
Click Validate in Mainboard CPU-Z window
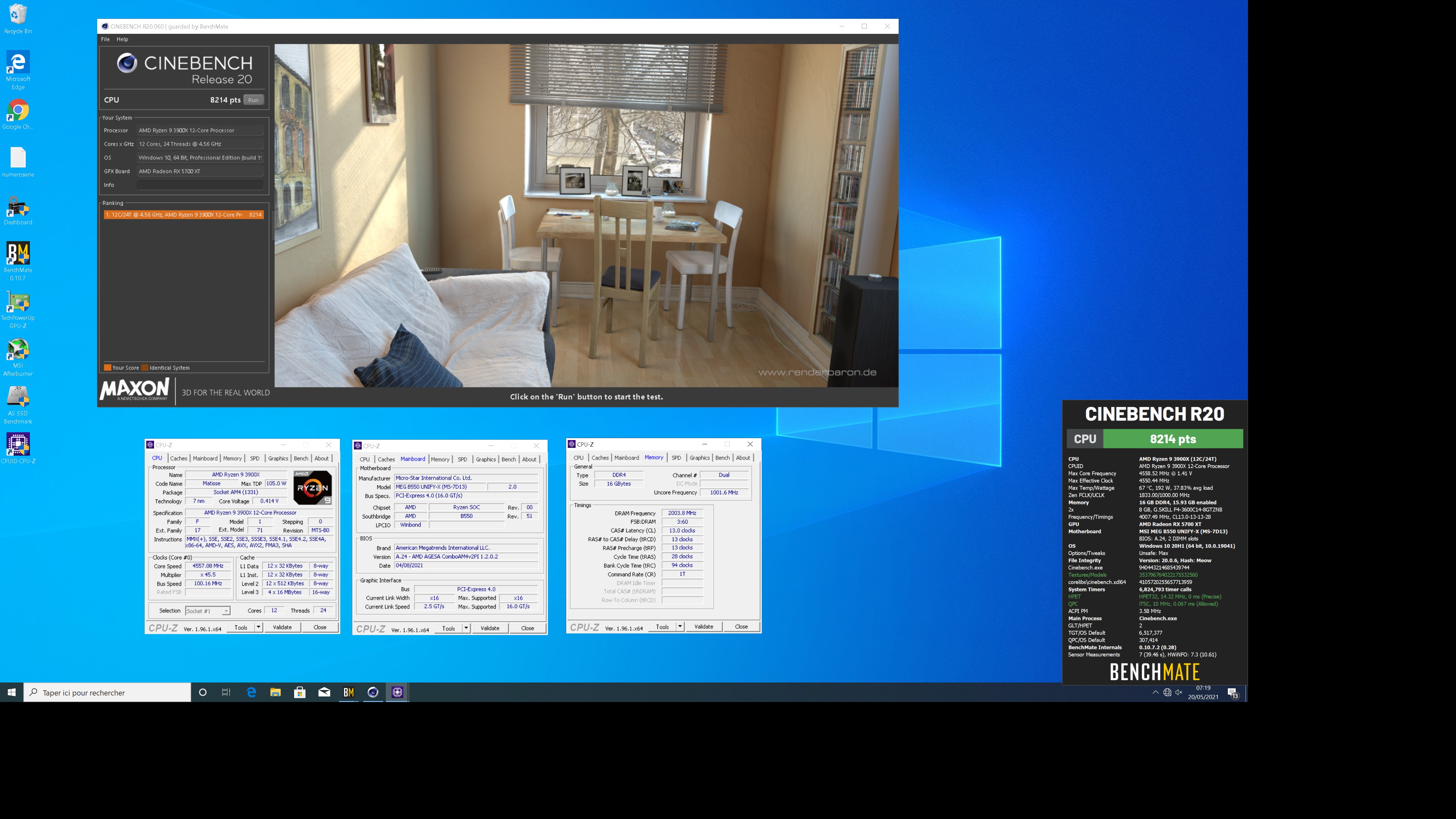489,628
